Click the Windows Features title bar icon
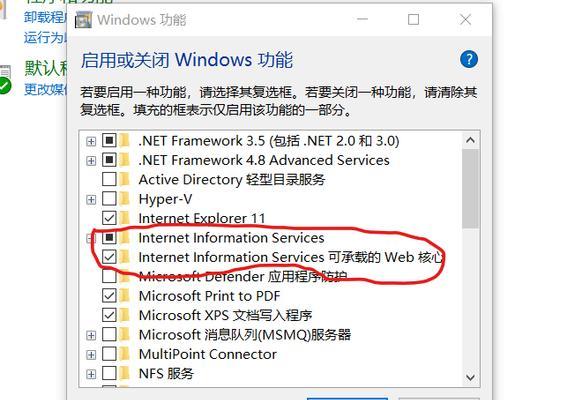The image size is (582, 400). 84,20
